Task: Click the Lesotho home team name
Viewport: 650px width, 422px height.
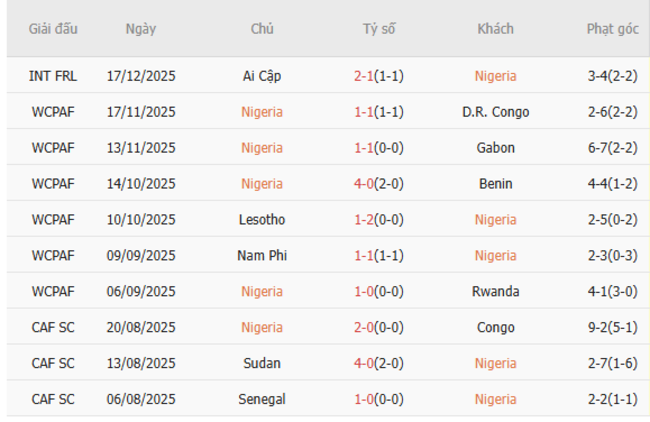Action: tap(262, 220)
